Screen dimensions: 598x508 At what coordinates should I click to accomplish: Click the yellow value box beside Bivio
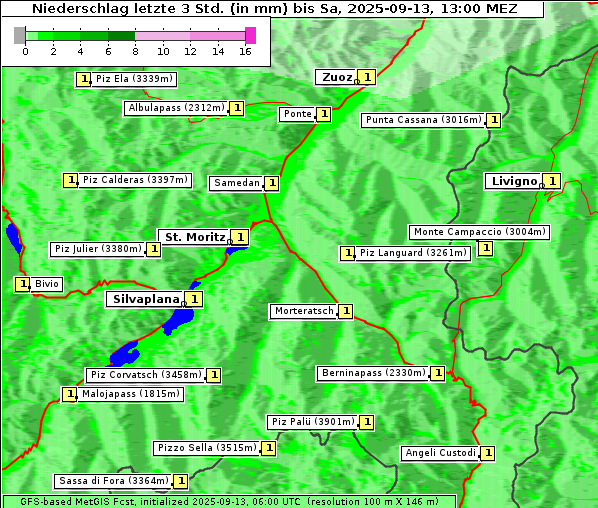coord(23,285)
